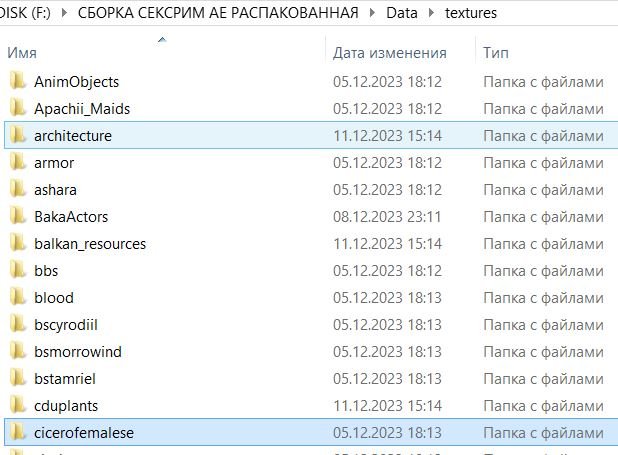Click the AnimObjects folder icon
The height and width of the screenshot is (455, 618).
(x=17, y=81)
